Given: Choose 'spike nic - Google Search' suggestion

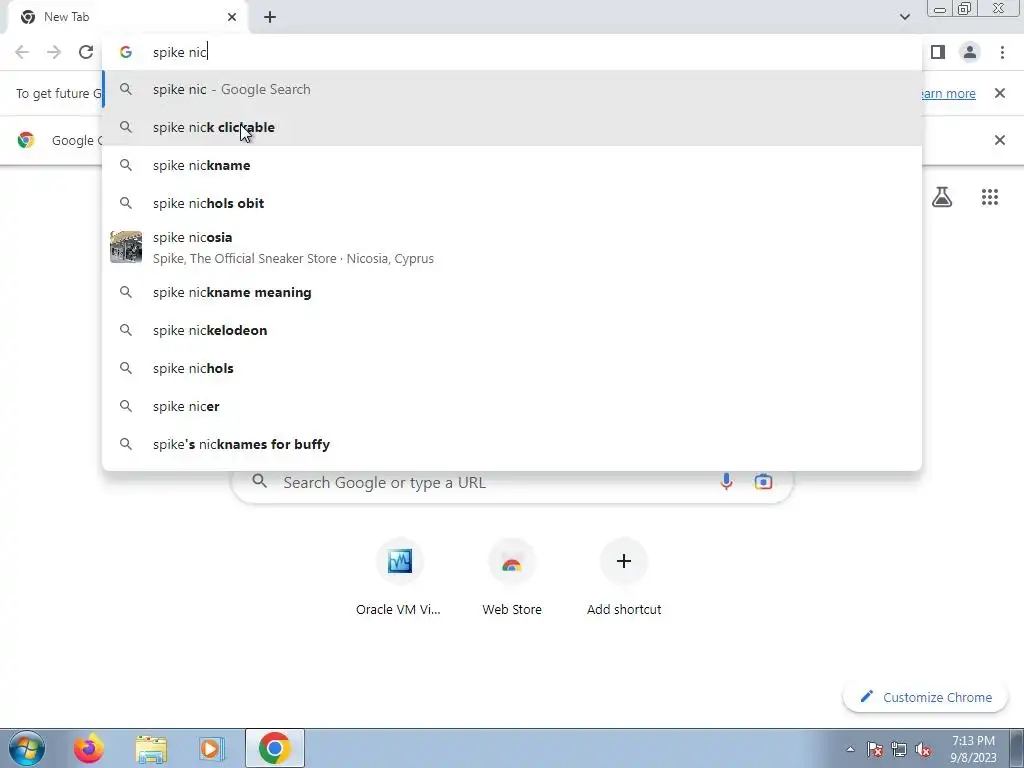Looking at the screenshot, I should click(x=512, y=89).
